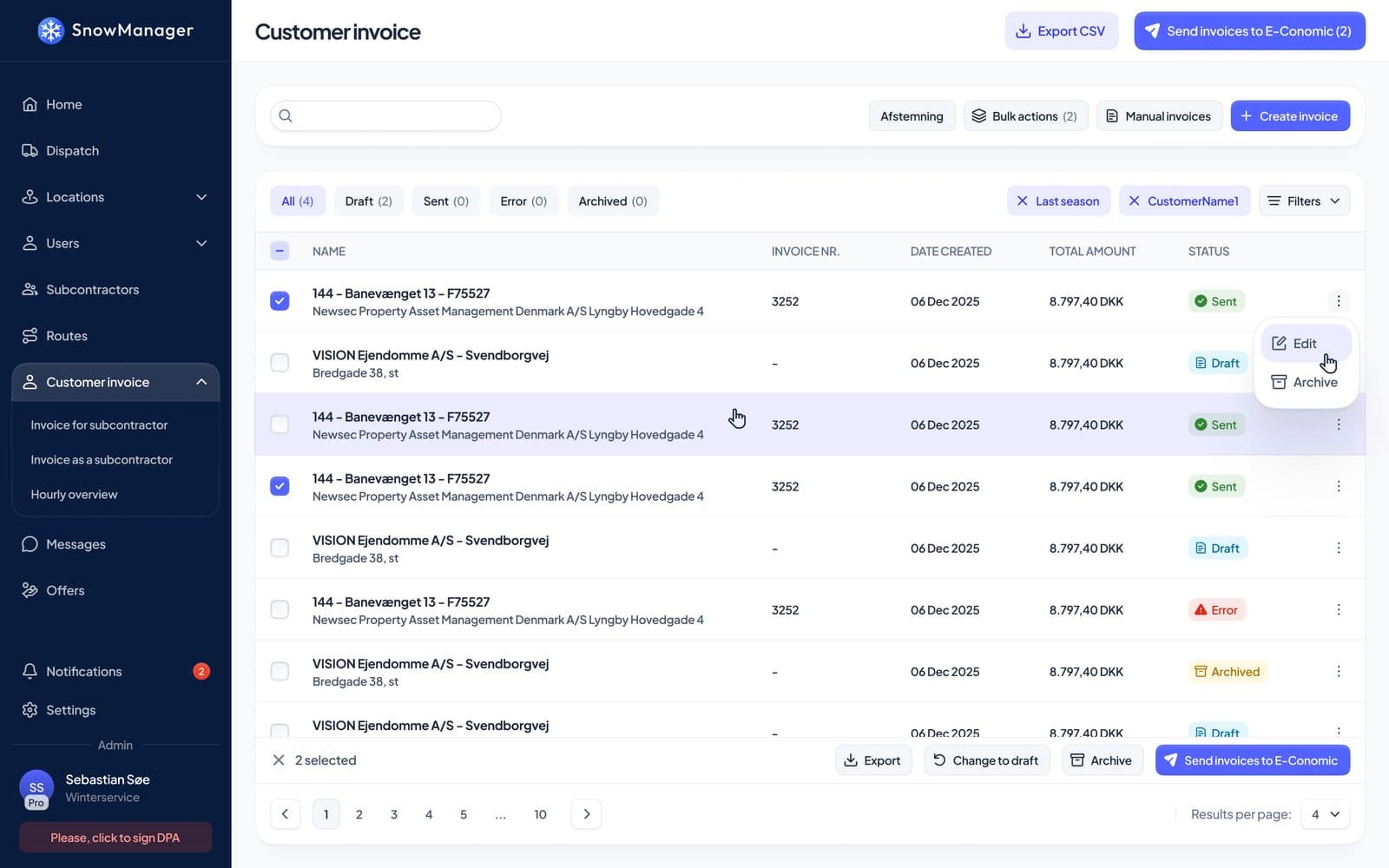Expand the Users sidebar section
This screenshot has width=1389, height=868.
click(x=201, y=243)
